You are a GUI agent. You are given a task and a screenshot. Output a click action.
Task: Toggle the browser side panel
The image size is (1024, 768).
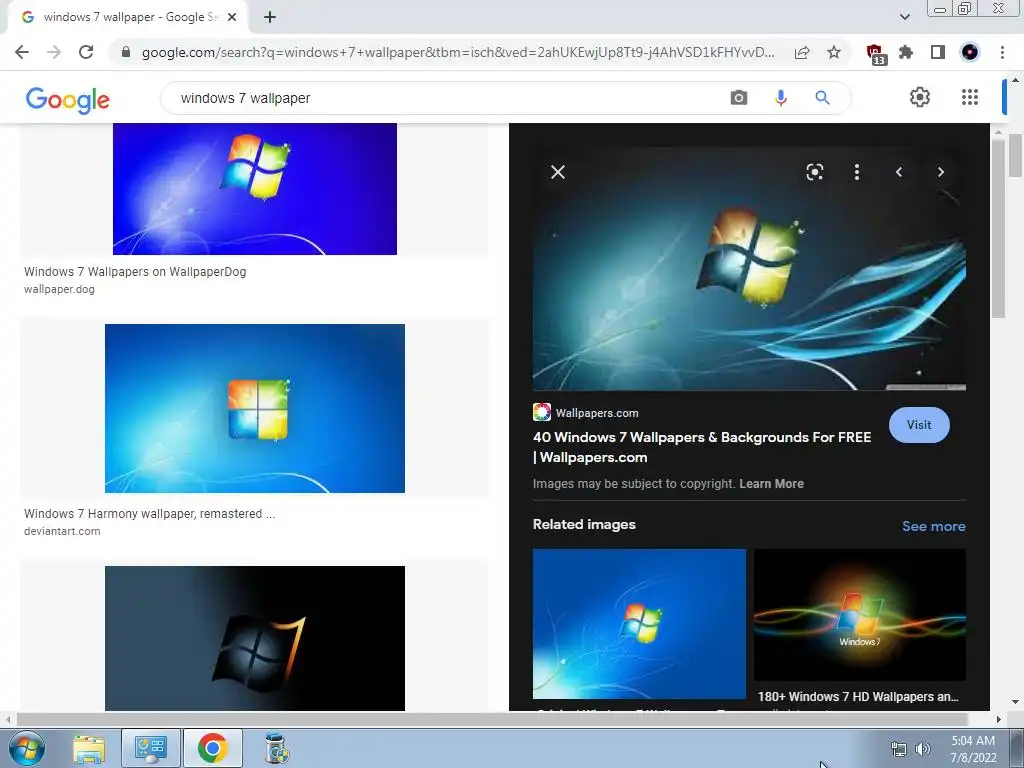pyautogui.click(x=938, y=52)
